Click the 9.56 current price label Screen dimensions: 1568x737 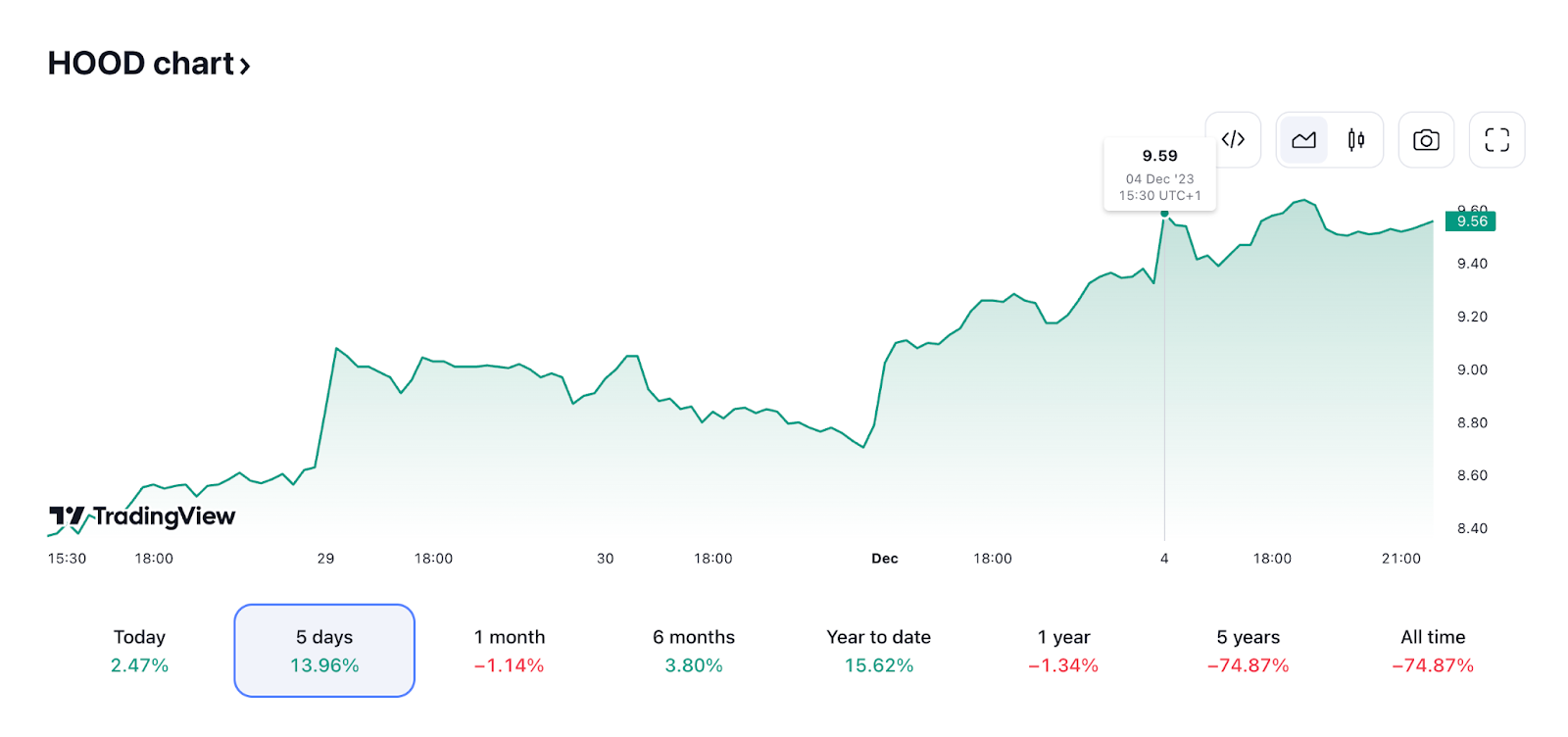pyautogui.click(x=1471, y=221)
